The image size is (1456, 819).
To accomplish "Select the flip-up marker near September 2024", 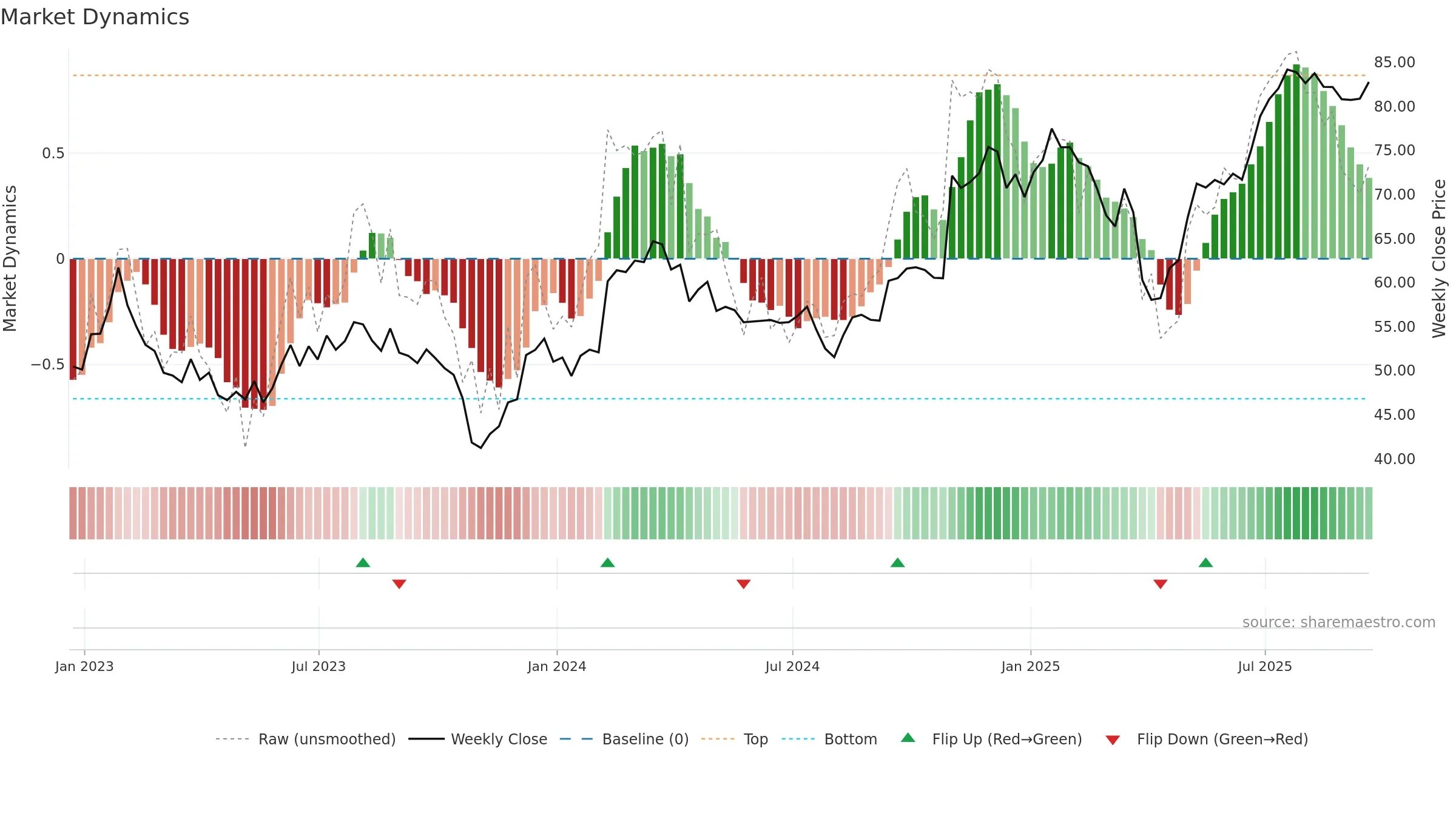I will click(x=897, y=562).
